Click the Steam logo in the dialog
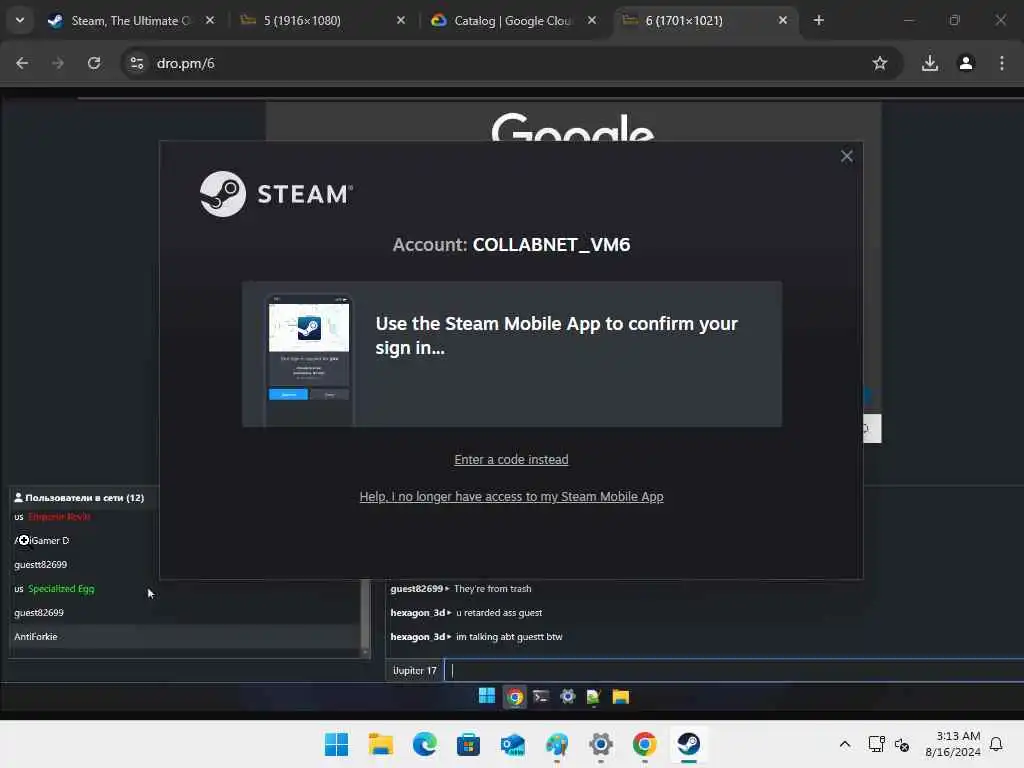The height and width of the screenshot is (768, 1024). point(276,194)
